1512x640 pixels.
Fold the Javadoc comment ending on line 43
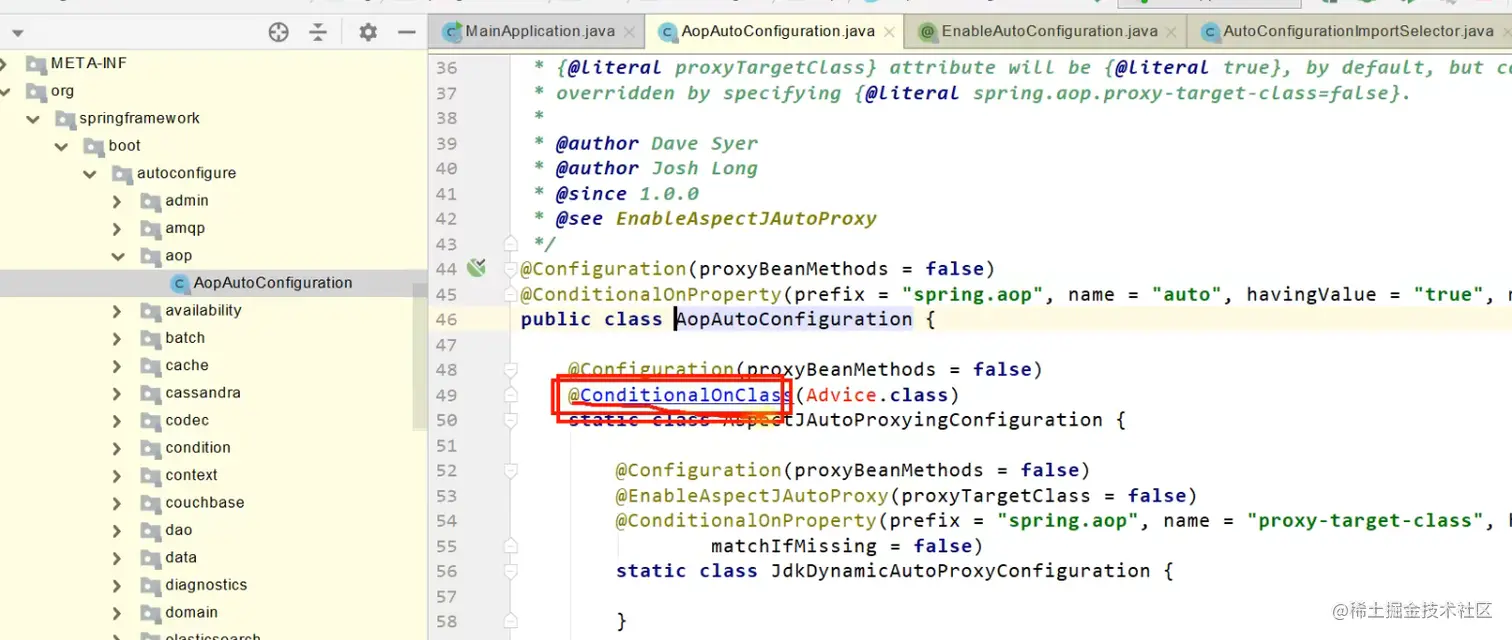pyautogui.click(x=511, y=243)
